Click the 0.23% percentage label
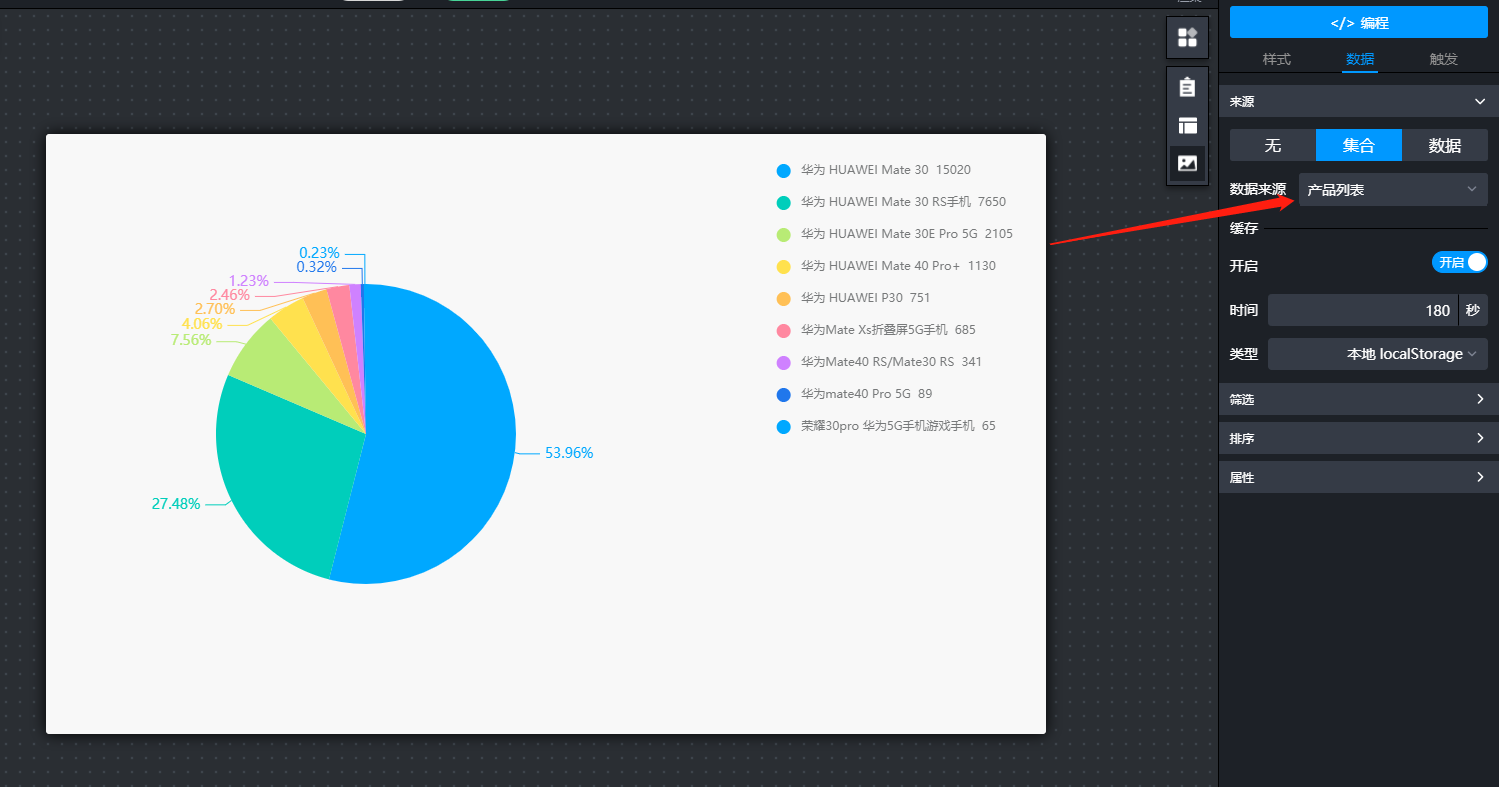 tap(320, 253)
